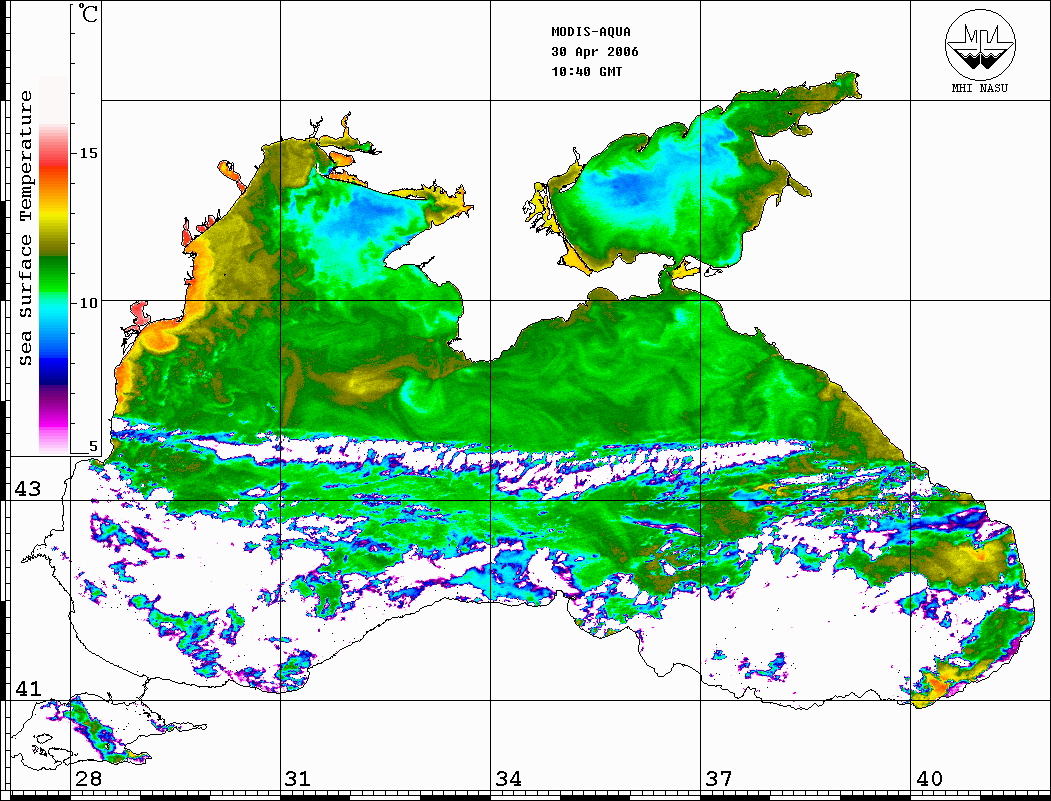Click the 5 tick label on the scale
The height and width of the screenshot is (801, 1051).
point(92,446)
